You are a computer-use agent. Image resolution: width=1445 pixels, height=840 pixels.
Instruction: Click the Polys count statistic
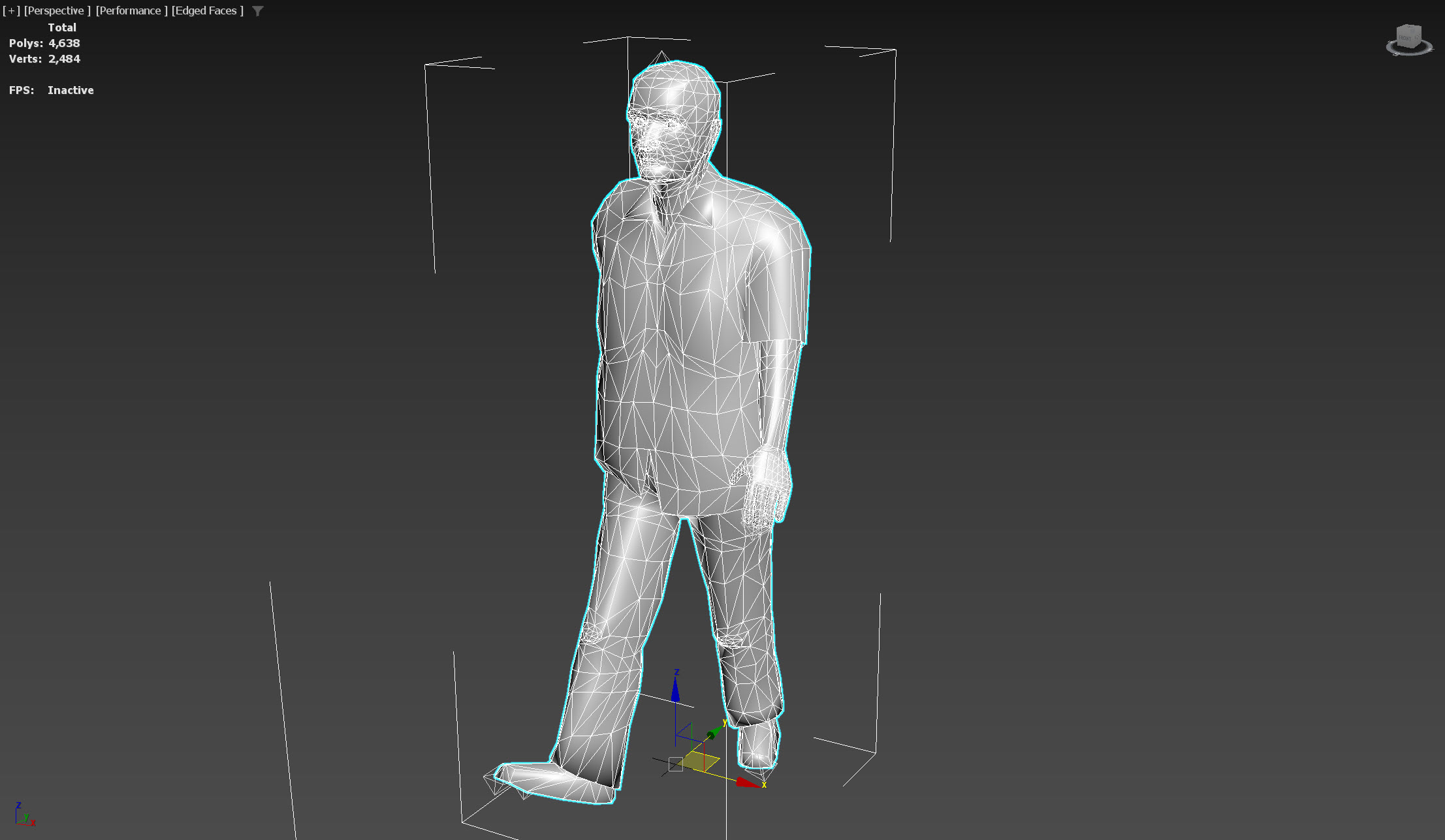(x=44, y=43)
